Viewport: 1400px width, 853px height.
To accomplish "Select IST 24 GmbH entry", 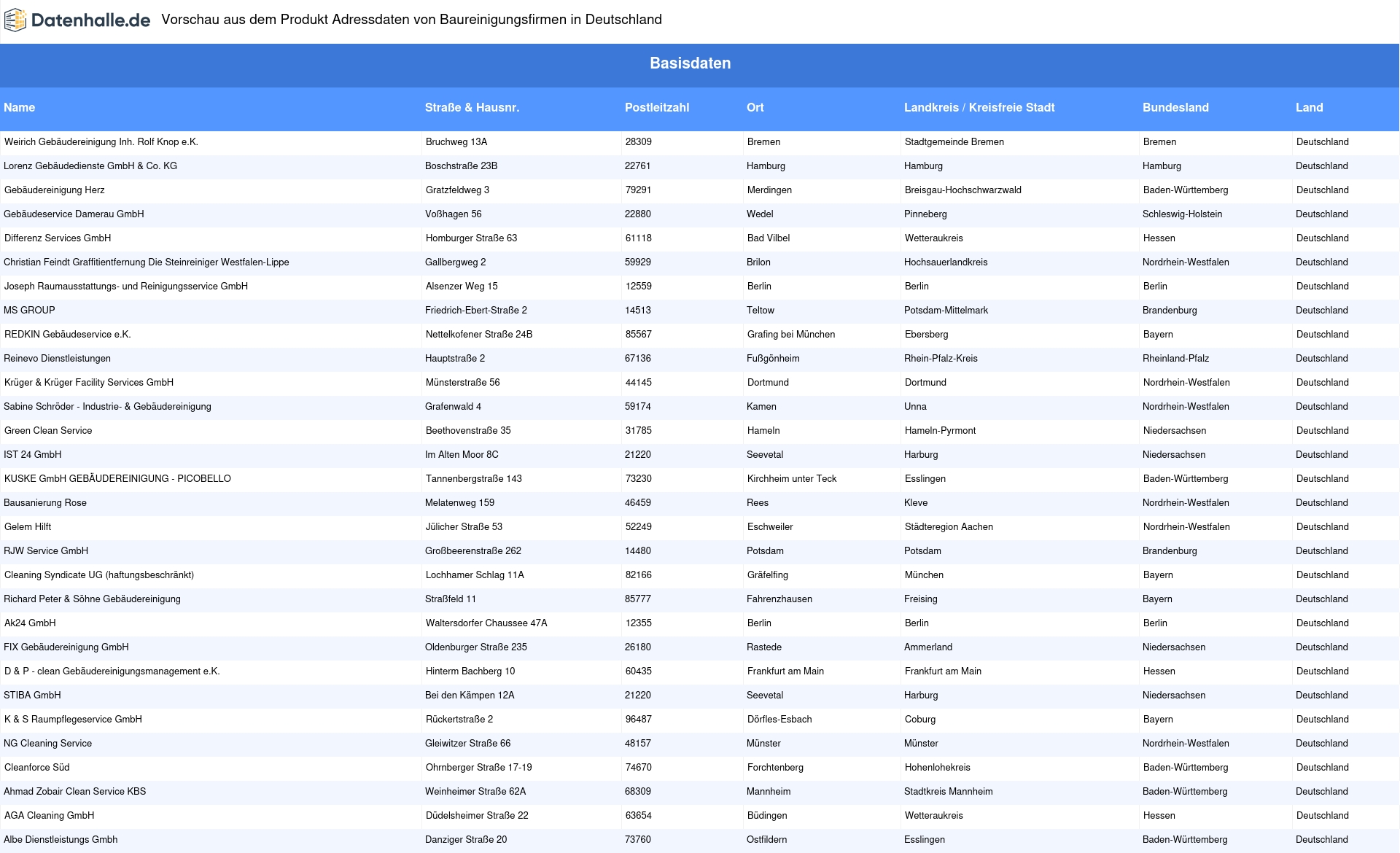I will pos(32,455).
